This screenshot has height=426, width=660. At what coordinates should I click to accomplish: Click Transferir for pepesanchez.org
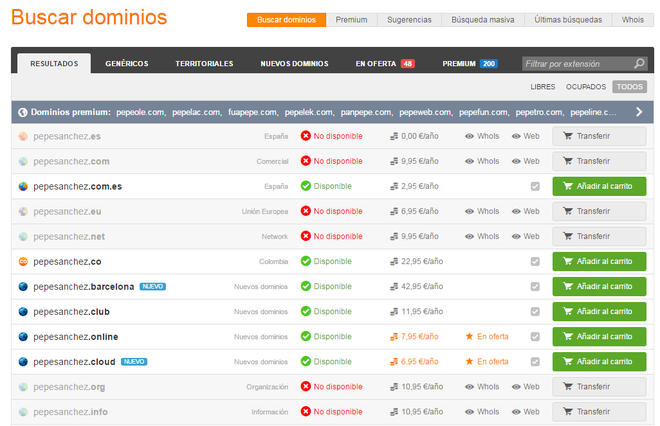(x=599, y=386)
